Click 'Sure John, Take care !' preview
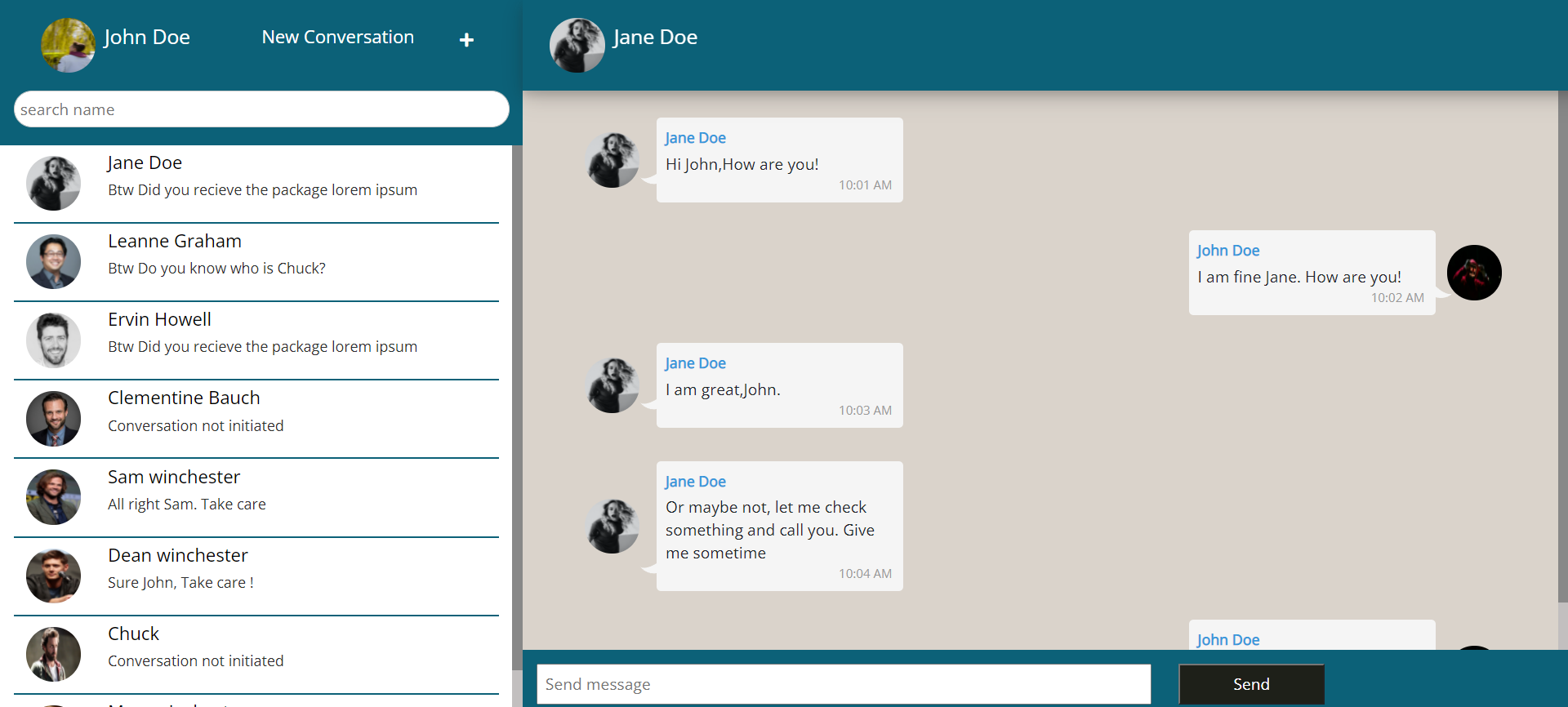This screenshot has width=1568, height=707. click(180, 583)
